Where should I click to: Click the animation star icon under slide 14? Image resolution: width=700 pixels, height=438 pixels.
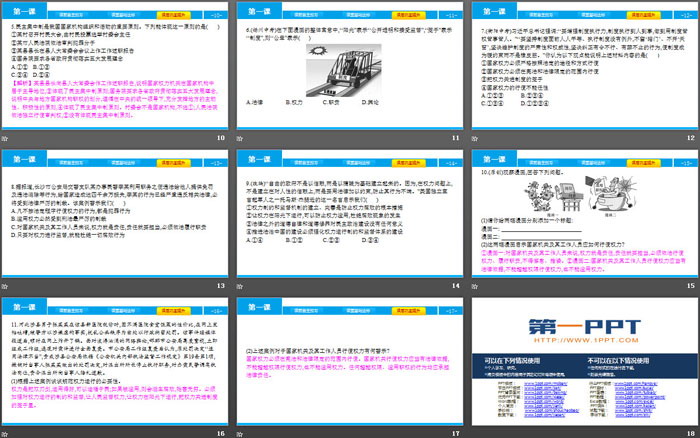tap(240, 286)
